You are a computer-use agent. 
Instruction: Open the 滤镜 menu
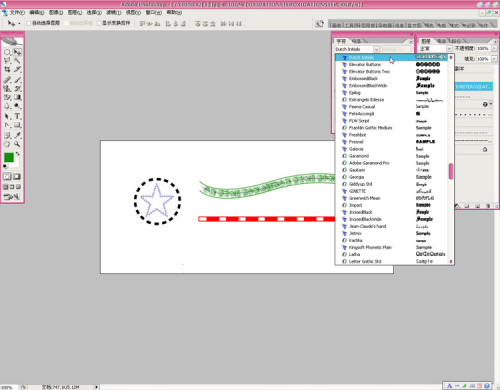click(x=114, y=12)
